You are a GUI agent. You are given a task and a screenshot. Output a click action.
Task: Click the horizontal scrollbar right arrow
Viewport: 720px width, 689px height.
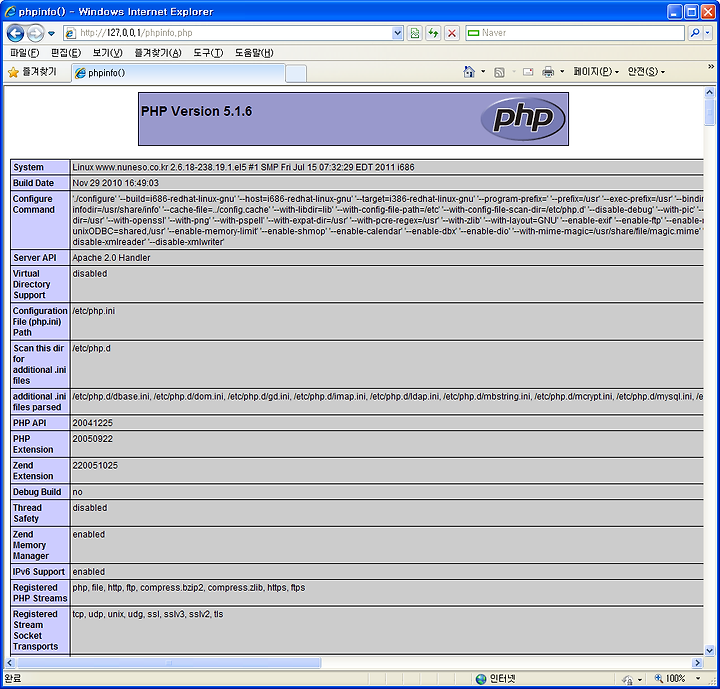(698, 663)
